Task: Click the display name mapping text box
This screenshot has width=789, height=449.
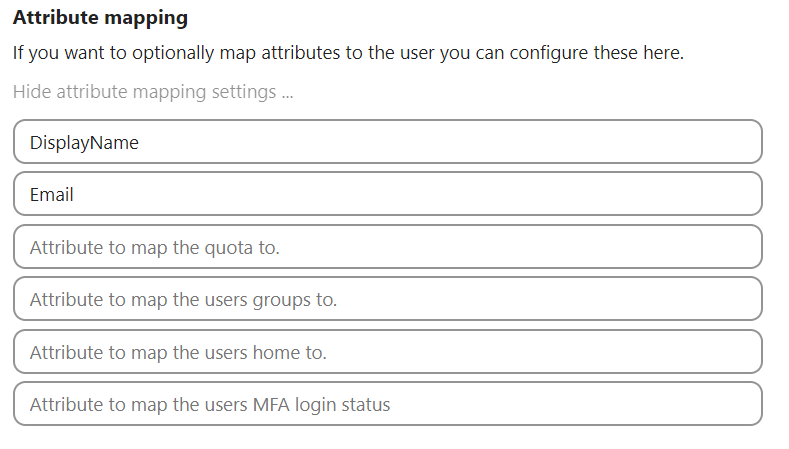Action: [388, 142]
